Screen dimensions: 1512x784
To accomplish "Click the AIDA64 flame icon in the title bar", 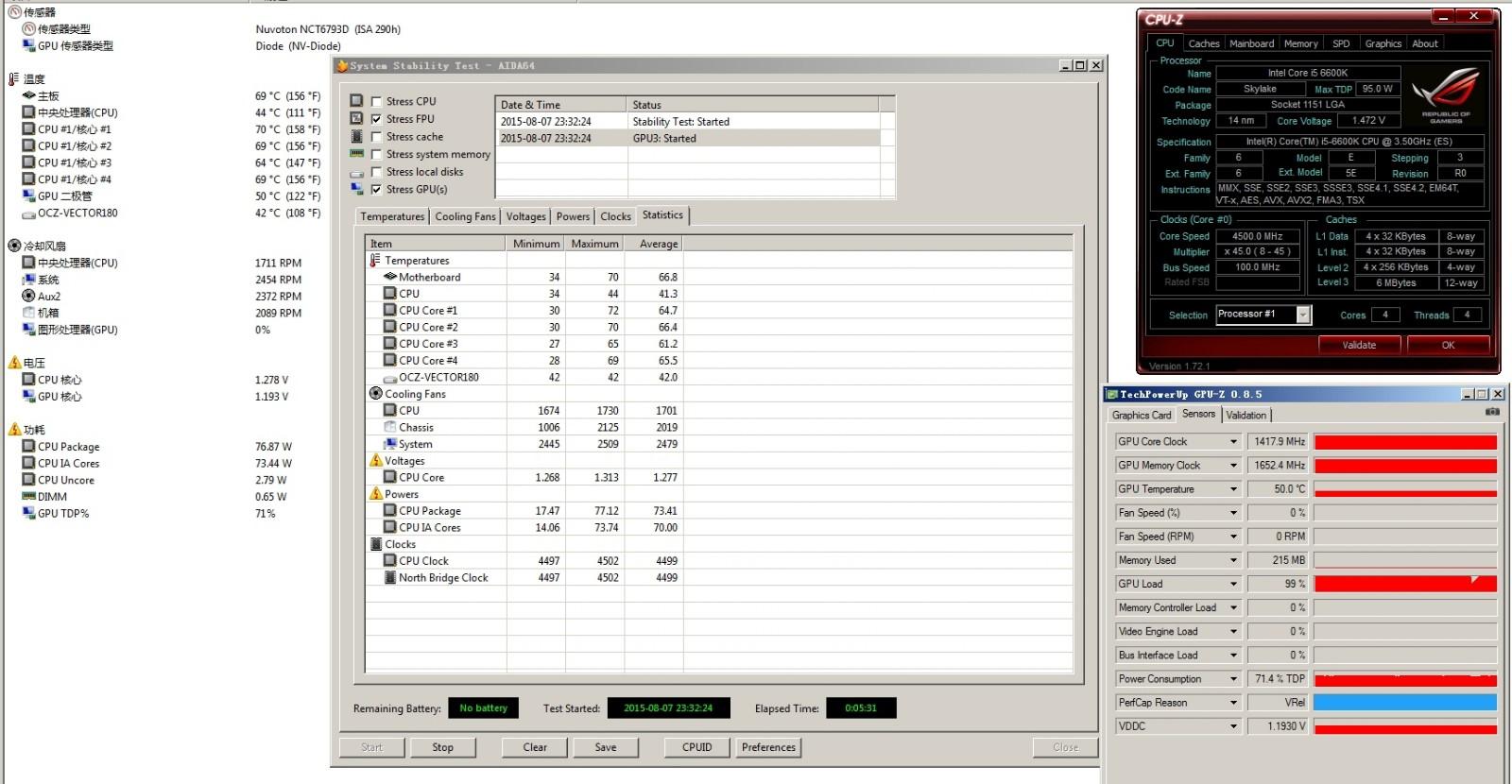I will click(x=342, y=66).
